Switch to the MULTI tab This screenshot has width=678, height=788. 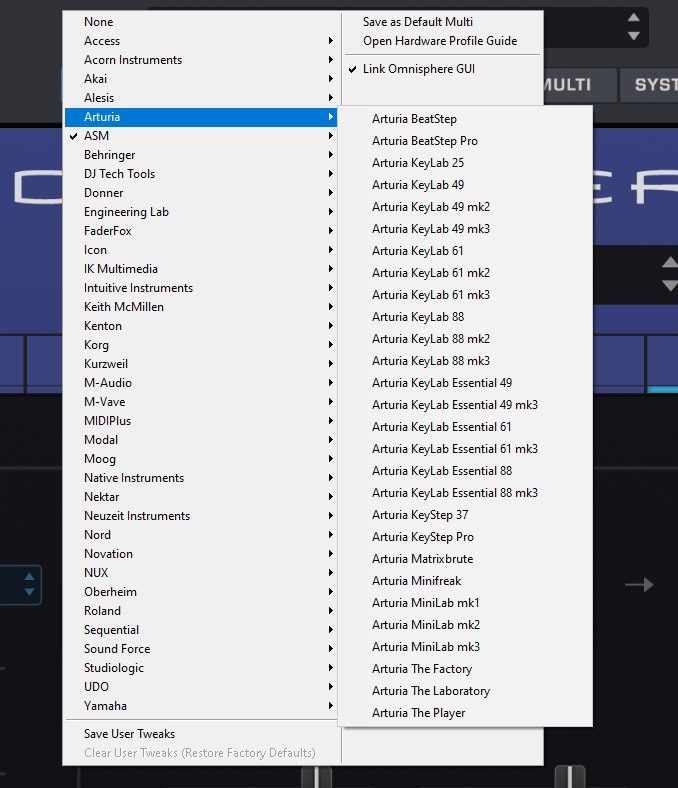[579, 85]
